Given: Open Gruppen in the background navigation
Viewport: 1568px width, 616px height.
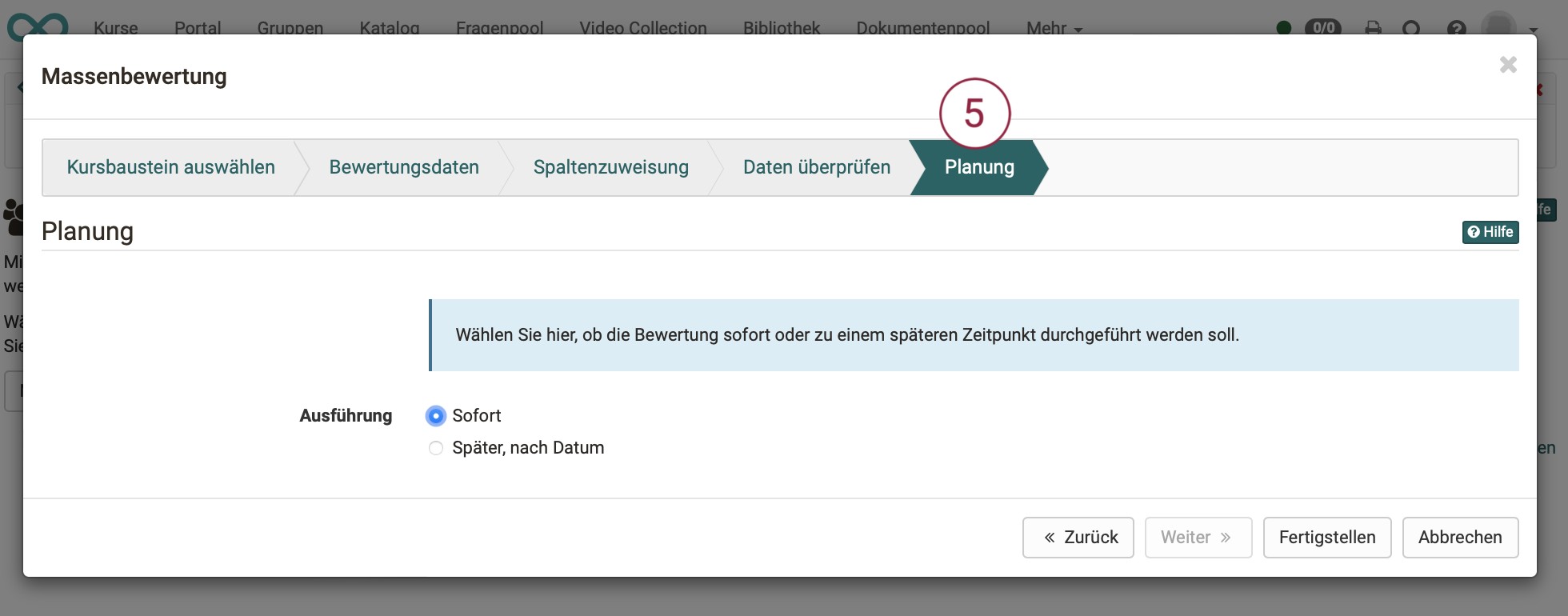Looking at the screenshot, I should click(290, 28).
